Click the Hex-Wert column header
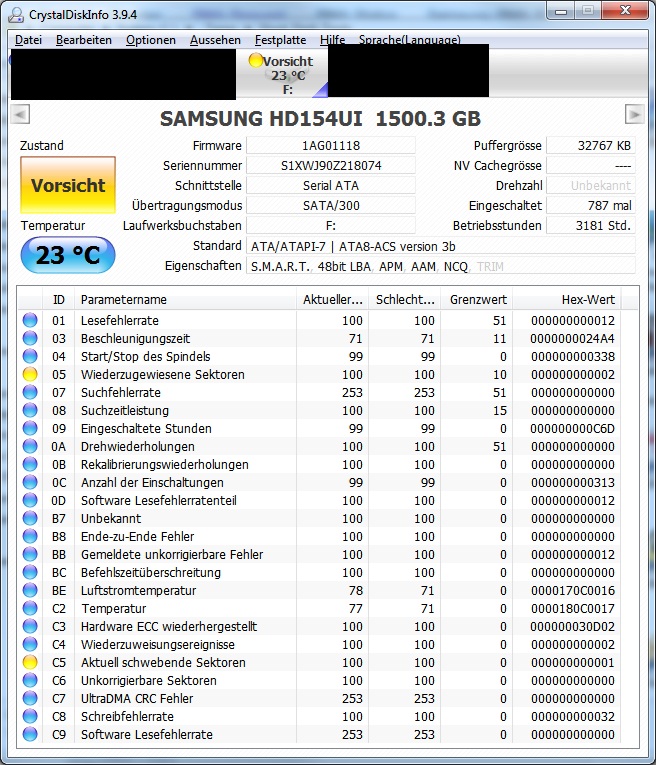 (x=567, y=300)
